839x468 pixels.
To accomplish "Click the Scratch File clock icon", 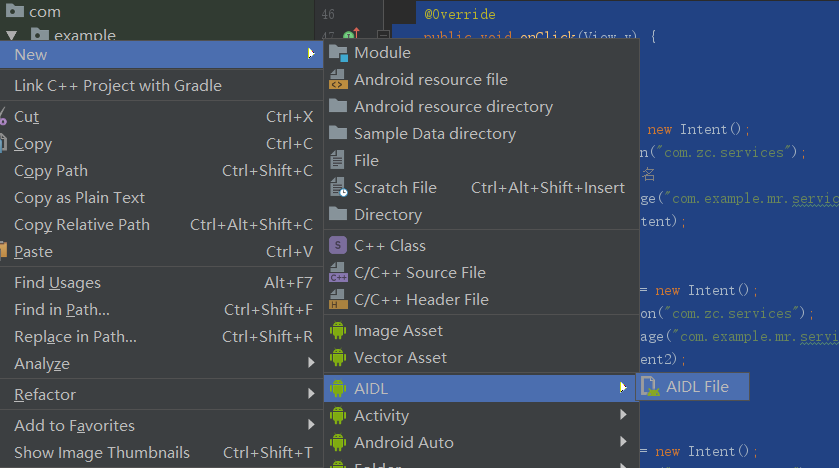I will pyautogui.click(x=338, y=187).
